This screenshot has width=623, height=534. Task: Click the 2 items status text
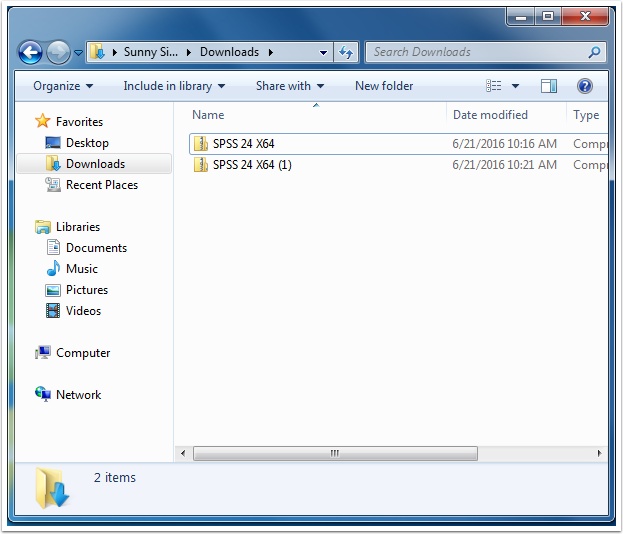(x=114, y=477)
